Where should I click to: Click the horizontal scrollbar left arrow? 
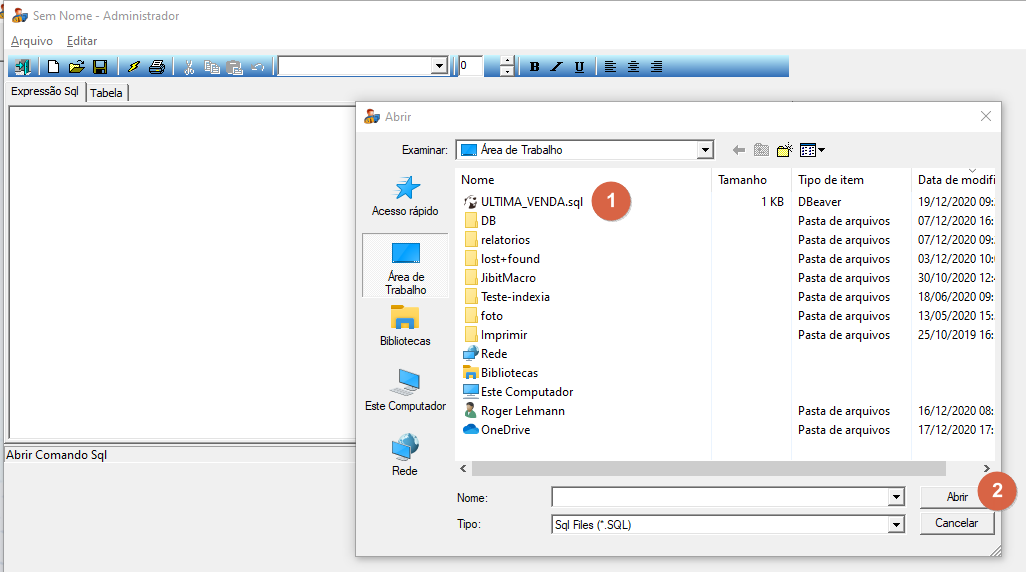coord(463,469)
